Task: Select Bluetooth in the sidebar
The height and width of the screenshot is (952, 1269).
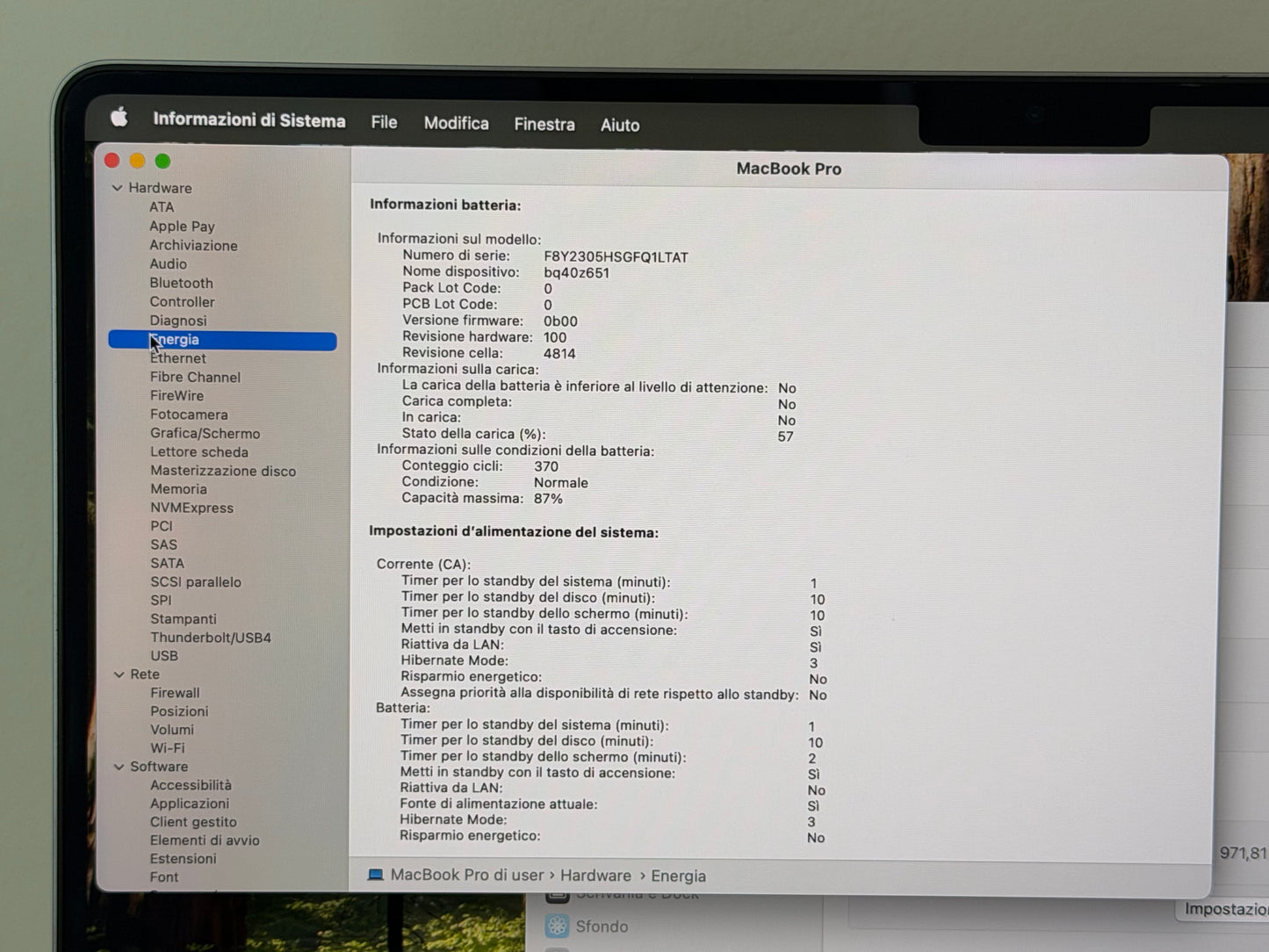Action: coord(181,284)
